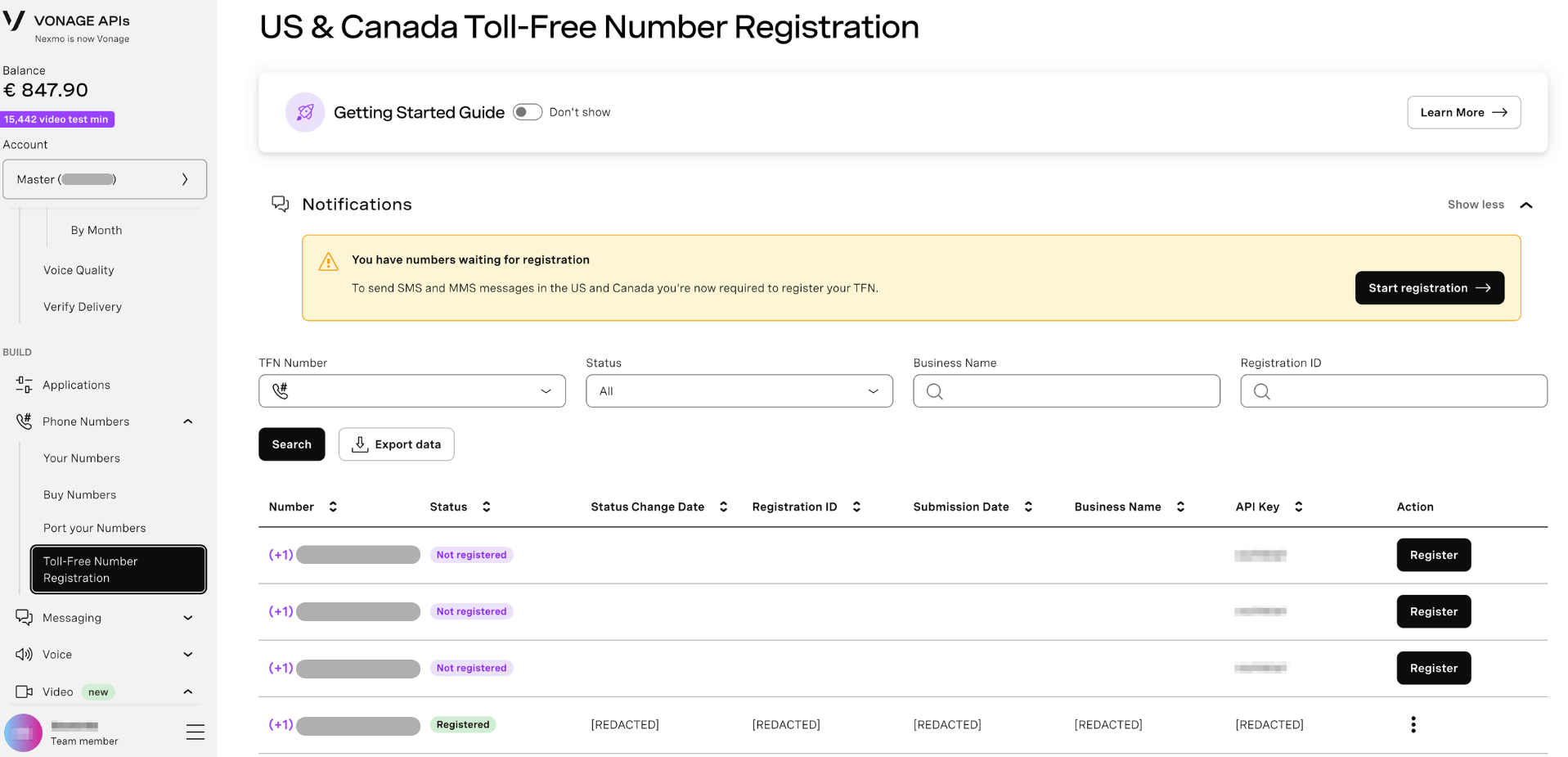Screen dimensions: 1568x757
Task: Open the TFN Number dropdown
Action: pos(412,391)
